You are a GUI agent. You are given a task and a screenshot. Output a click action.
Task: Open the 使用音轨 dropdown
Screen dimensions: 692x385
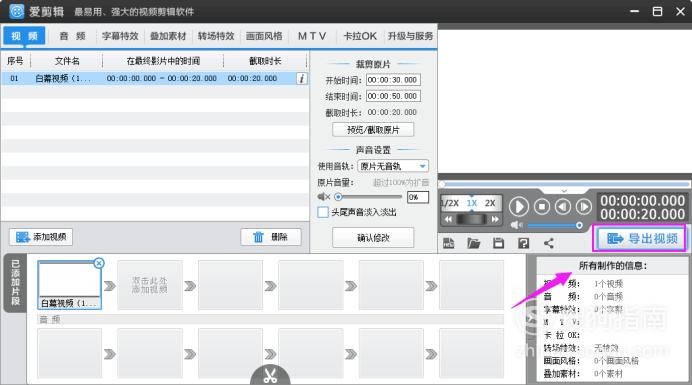tap(393, 166)
